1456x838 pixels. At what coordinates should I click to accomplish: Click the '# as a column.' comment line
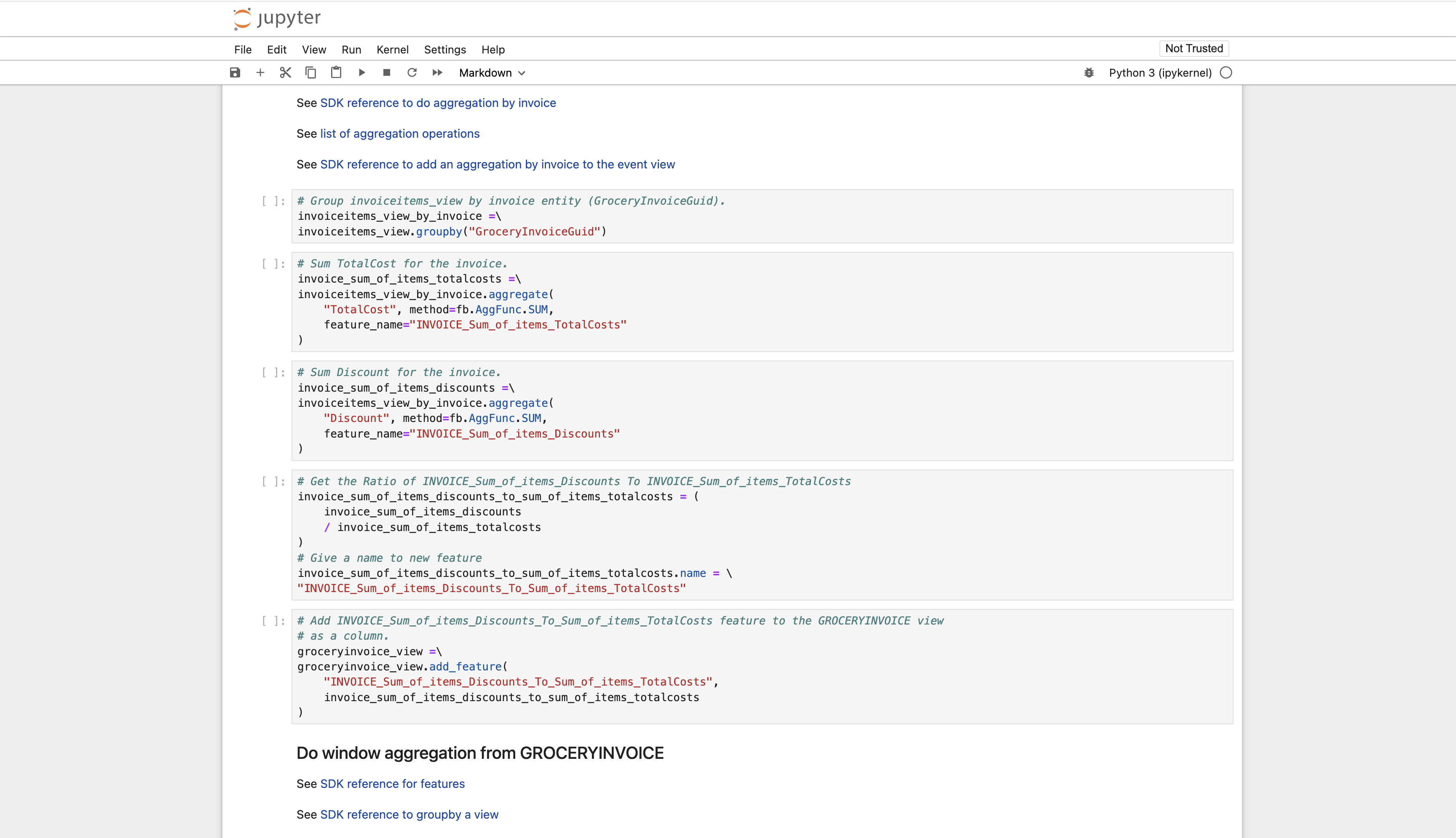point(343,636)
